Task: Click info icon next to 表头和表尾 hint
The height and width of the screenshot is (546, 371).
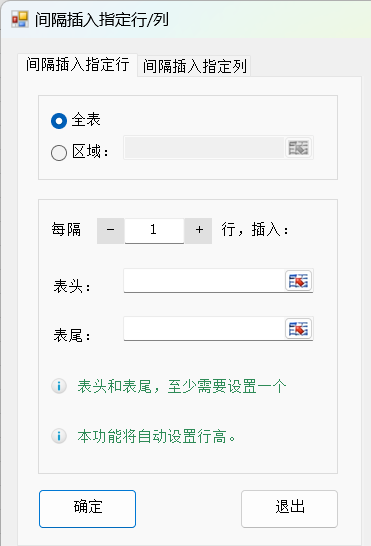Action: pos(59,386)
